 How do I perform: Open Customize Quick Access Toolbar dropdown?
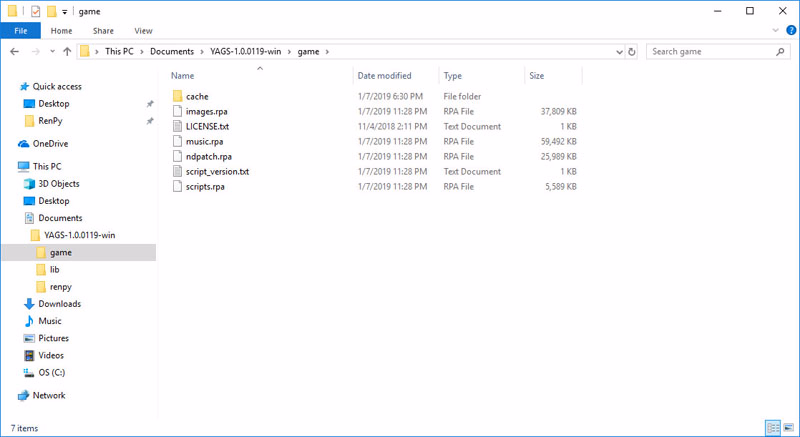coord(65,11)
